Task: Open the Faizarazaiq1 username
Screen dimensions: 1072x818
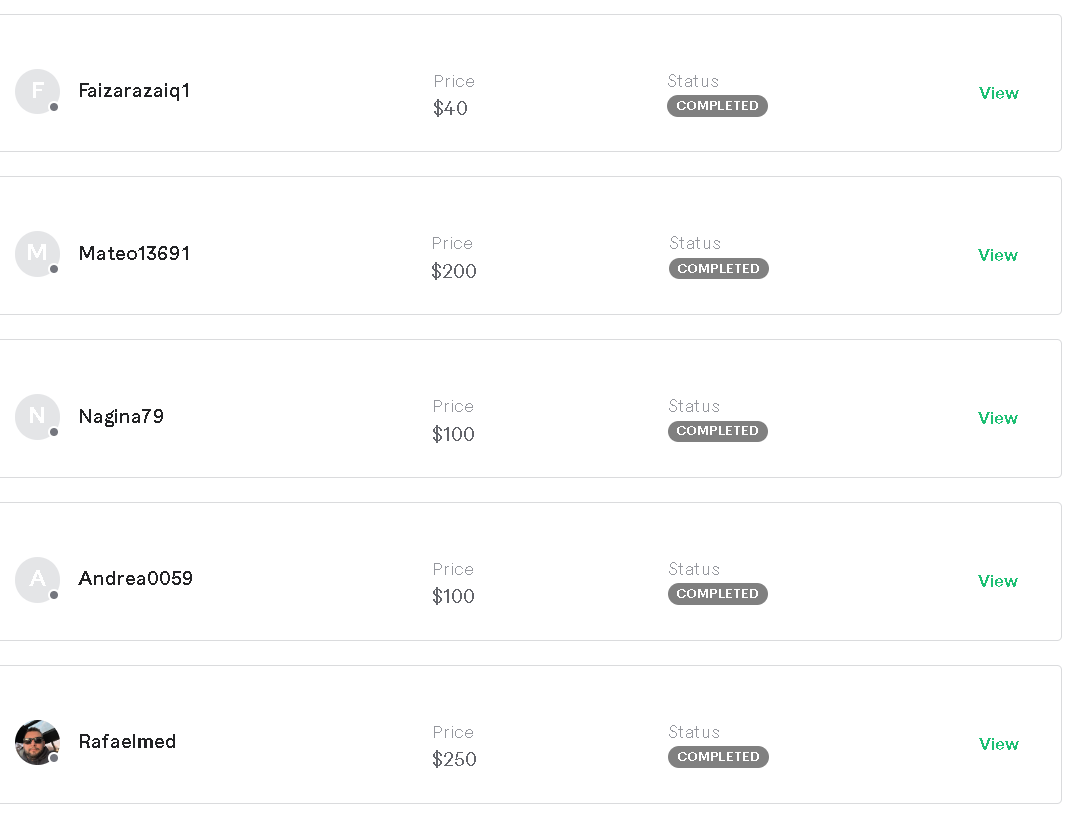Action: (134, 91)
